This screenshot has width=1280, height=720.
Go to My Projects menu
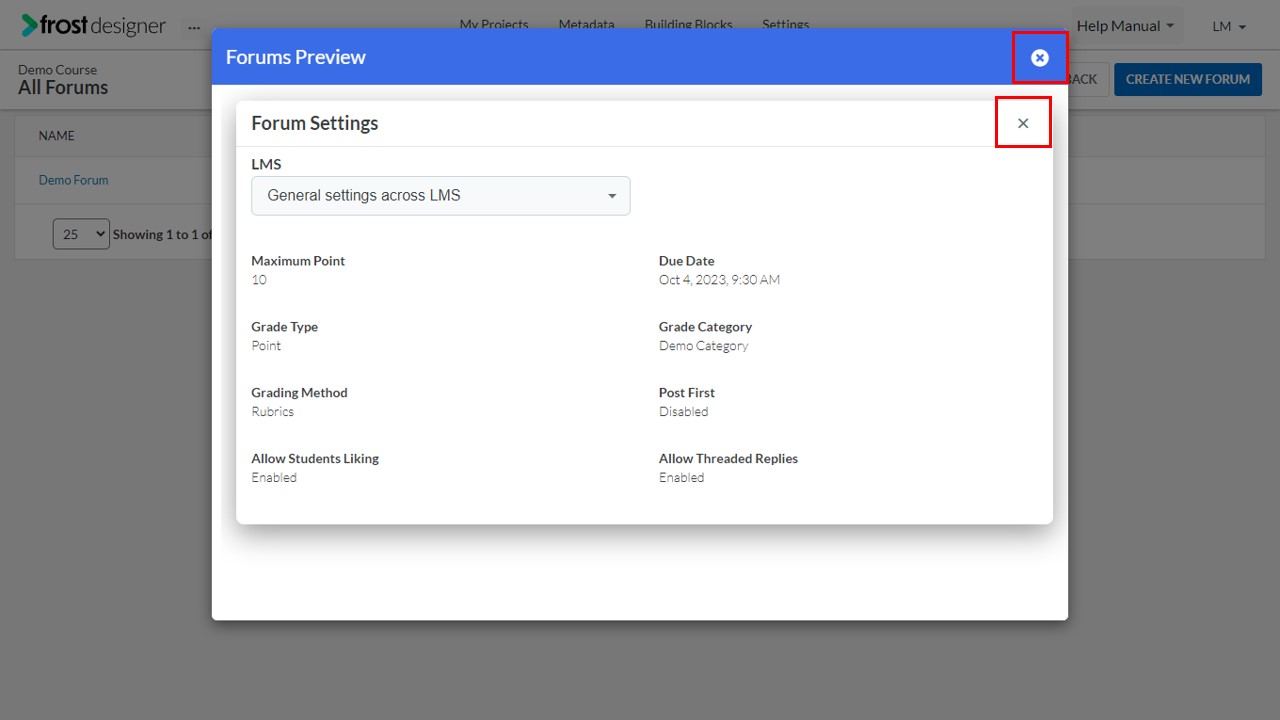coord(494,24)
